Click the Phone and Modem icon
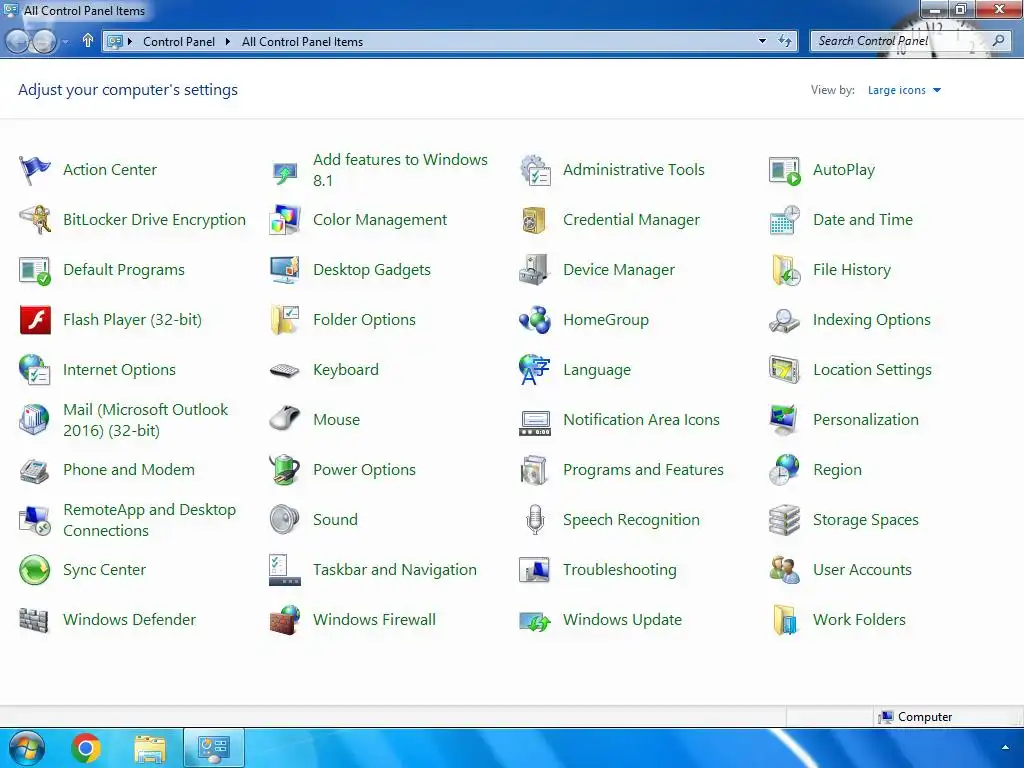Viewport: 1024px width, 768px height. click(34, 470)
